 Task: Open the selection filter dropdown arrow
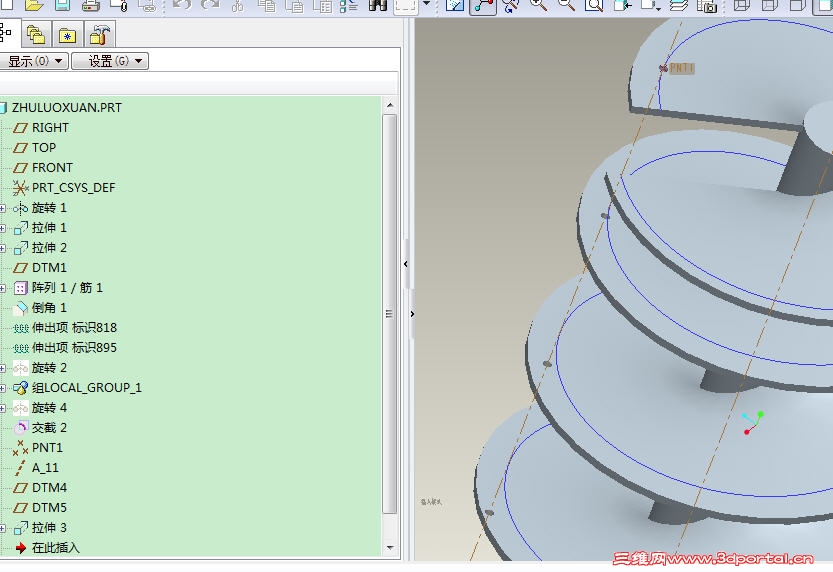click(426, 4)
